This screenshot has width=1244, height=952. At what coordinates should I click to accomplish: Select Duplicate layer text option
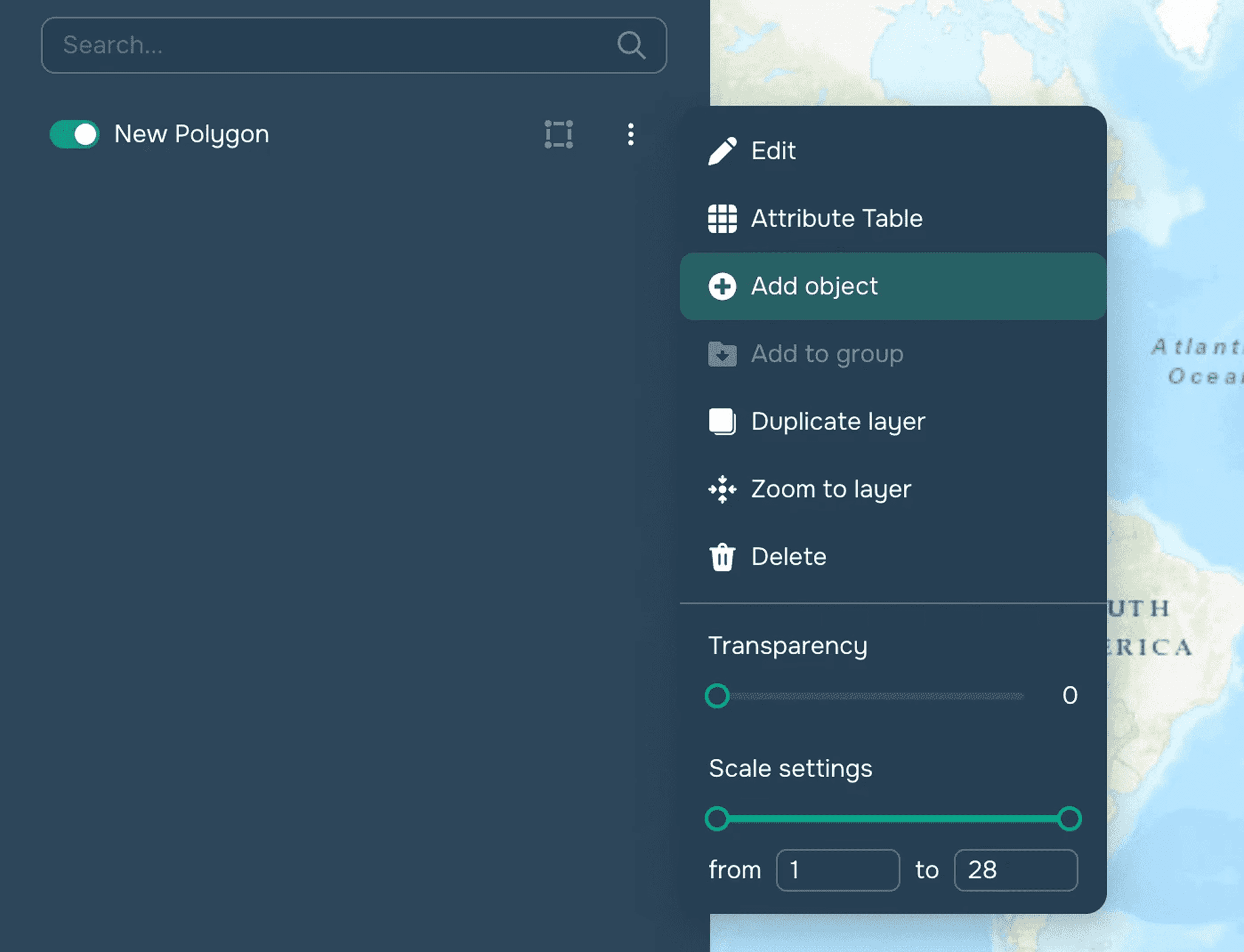click(x=838, y=422)
